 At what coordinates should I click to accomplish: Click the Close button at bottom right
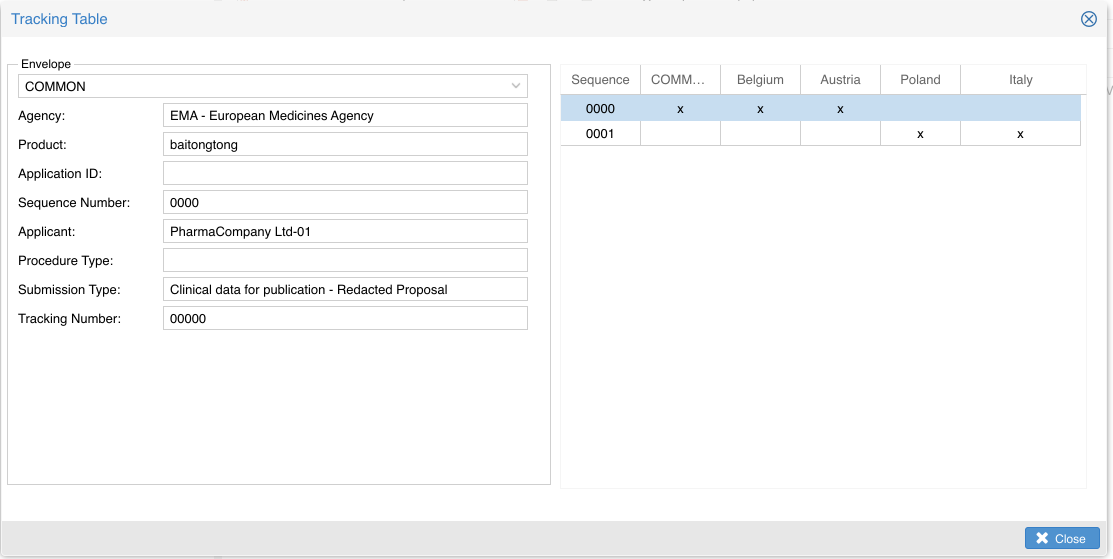coord(1061,538)
